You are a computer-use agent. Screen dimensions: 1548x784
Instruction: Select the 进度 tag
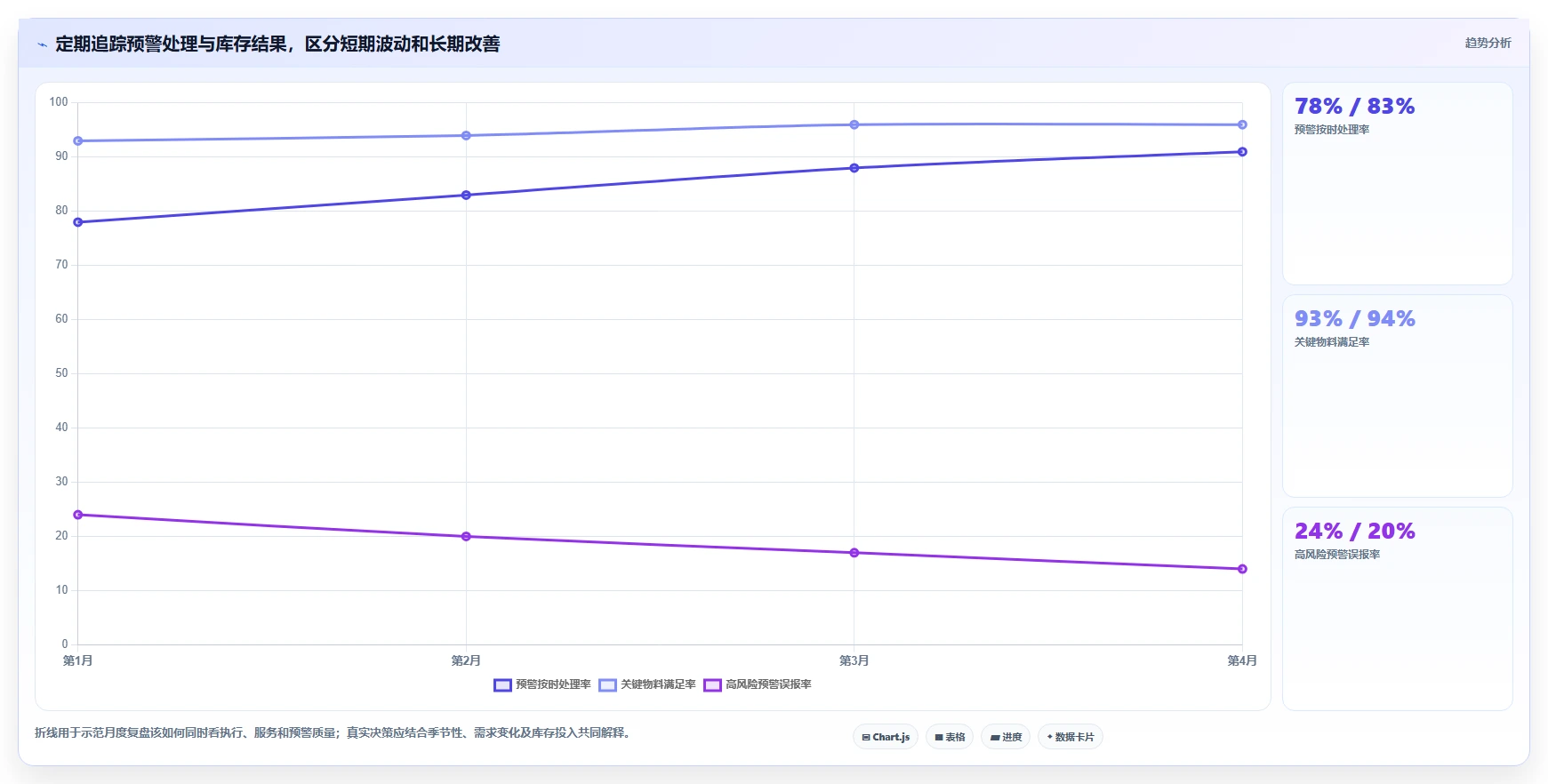click(x=1006, y=737)
